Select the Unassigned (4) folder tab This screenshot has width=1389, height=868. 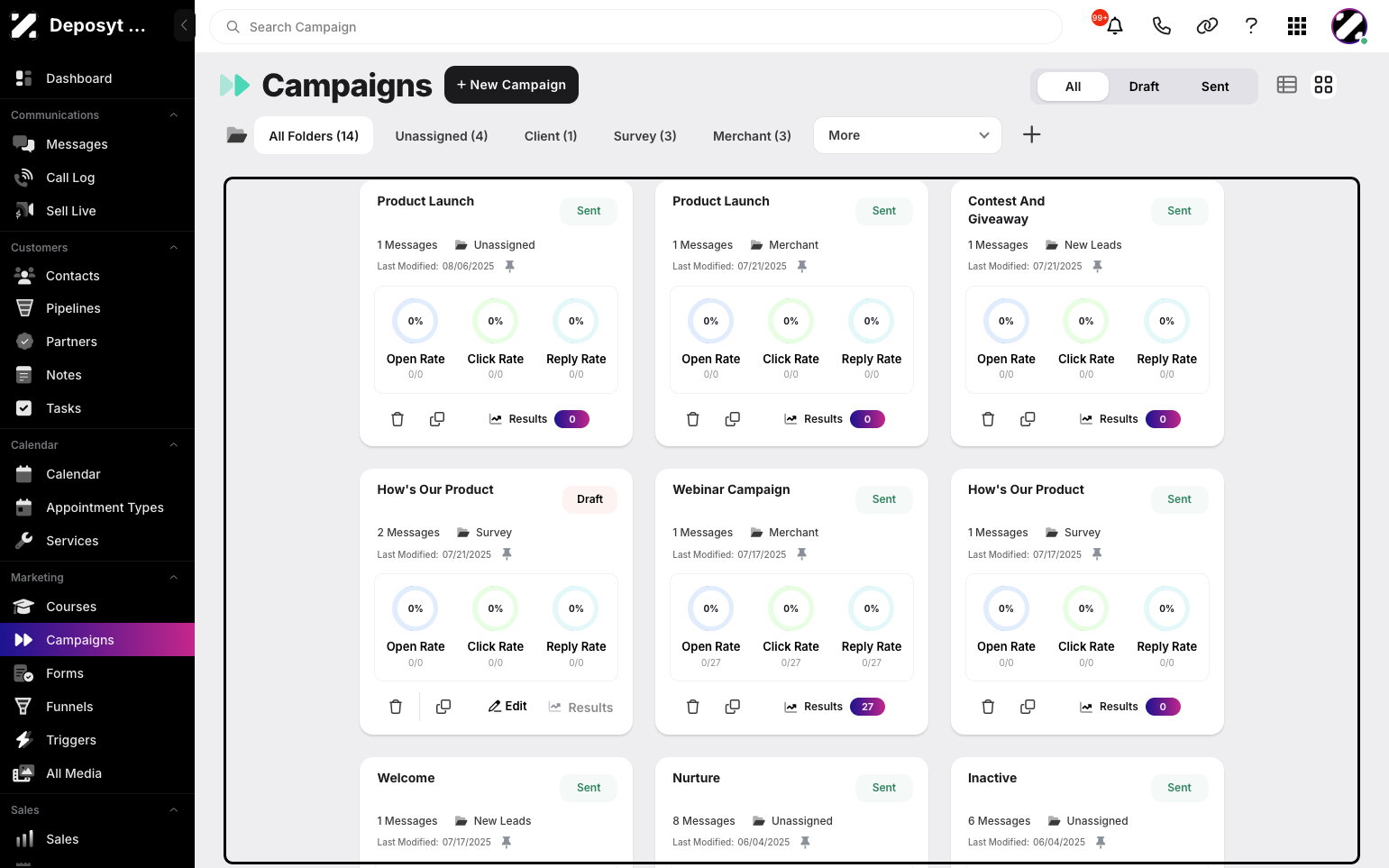[x=442, y=136]
